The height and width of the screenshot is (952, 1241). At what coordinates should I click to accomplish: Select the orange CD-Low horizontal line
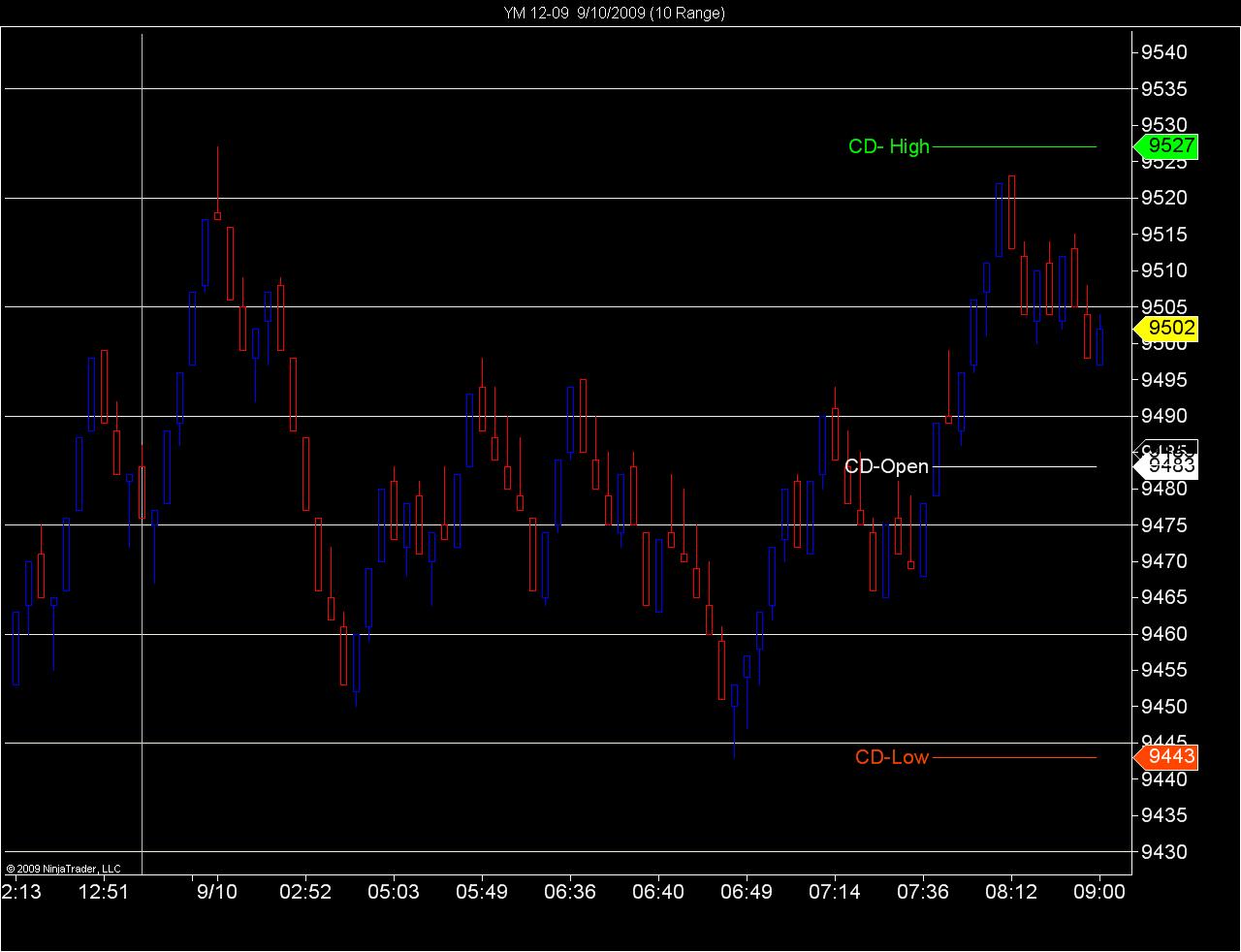(1014, 757)
